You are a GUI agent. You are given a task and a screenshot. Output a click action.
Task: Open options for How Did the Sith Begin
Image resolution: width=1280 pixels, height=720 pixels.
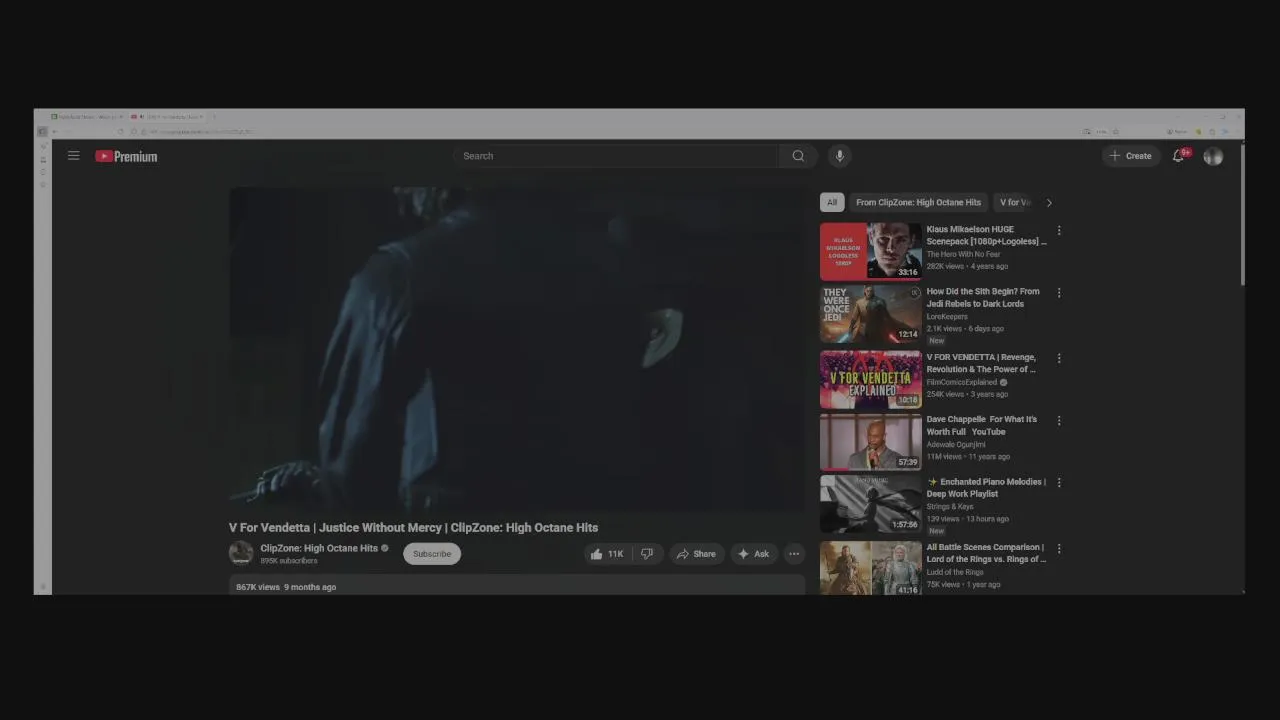tap(1059, 293)
